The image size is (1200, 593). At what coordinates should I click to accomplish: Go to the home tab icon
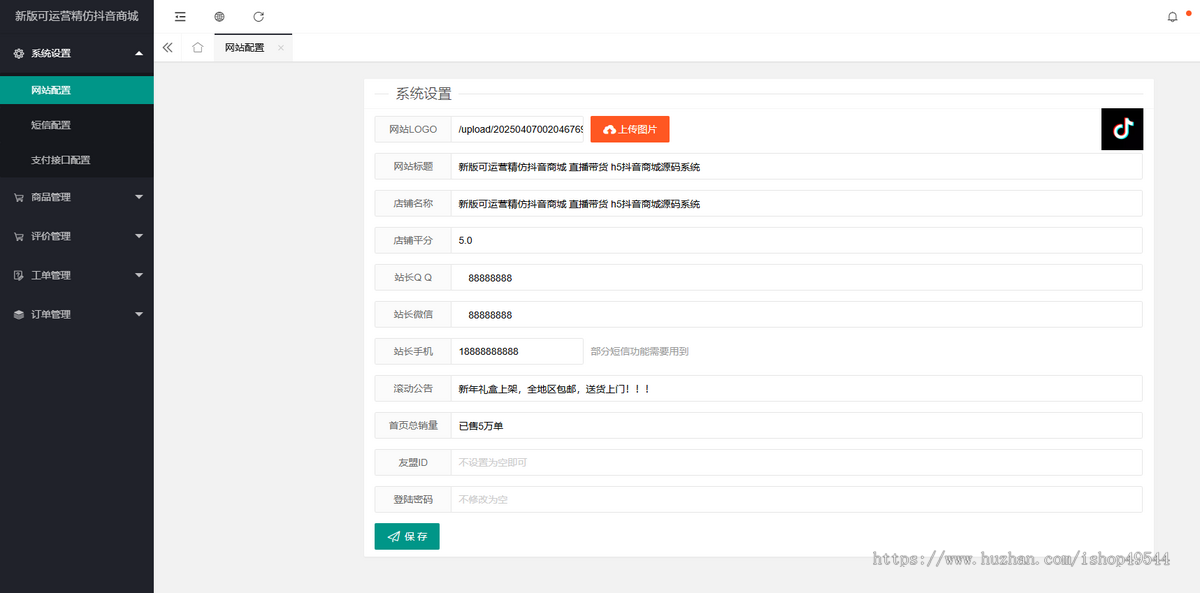[x=198, y=47]
